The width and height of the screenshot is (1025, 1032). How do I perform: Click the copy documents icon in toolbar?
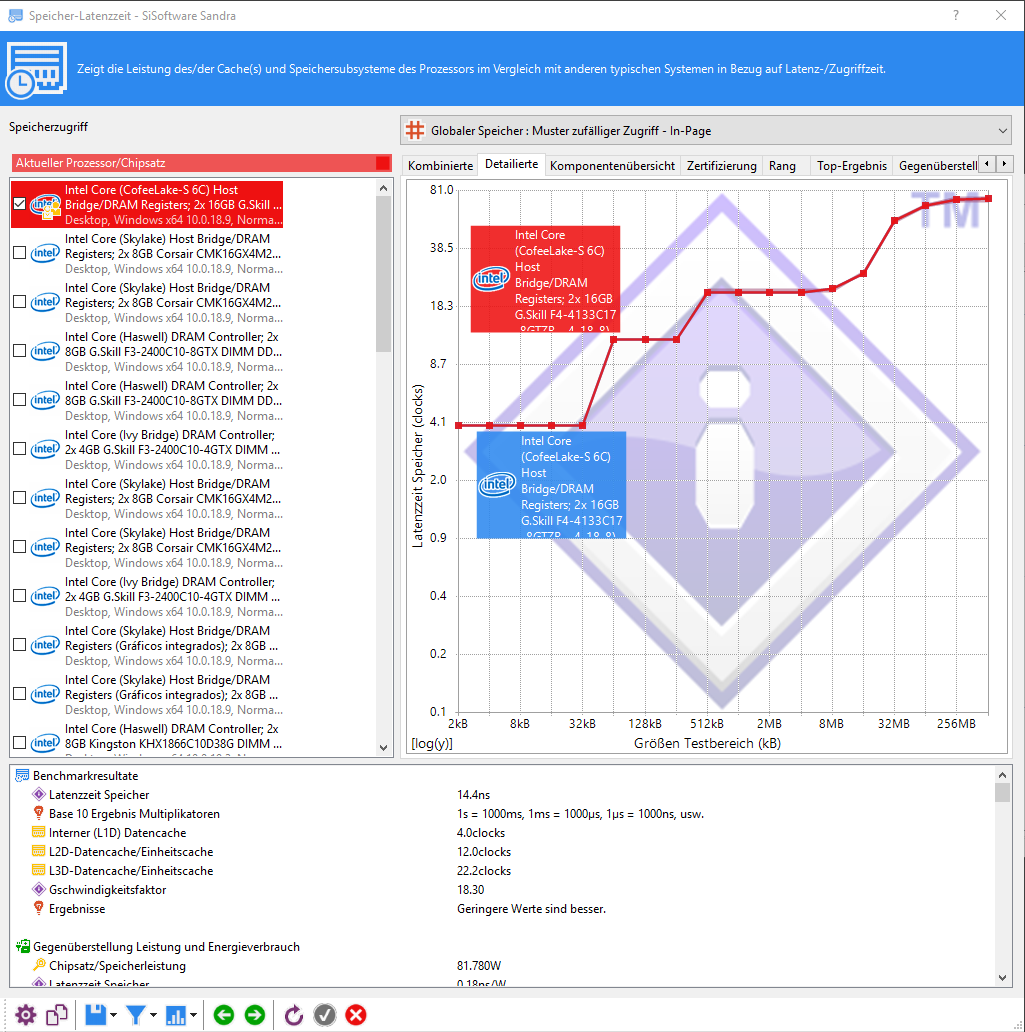coord(57,1015)
